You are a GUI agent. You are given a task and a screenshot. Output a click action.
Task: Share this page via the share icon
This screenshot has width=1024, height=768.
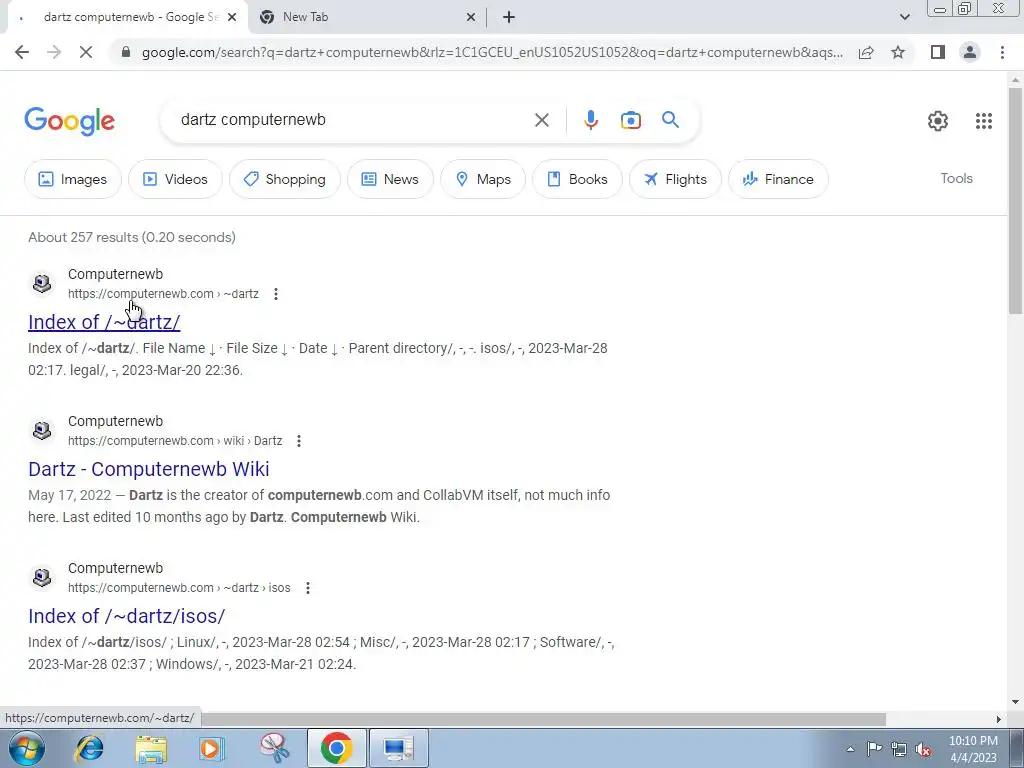866,52
